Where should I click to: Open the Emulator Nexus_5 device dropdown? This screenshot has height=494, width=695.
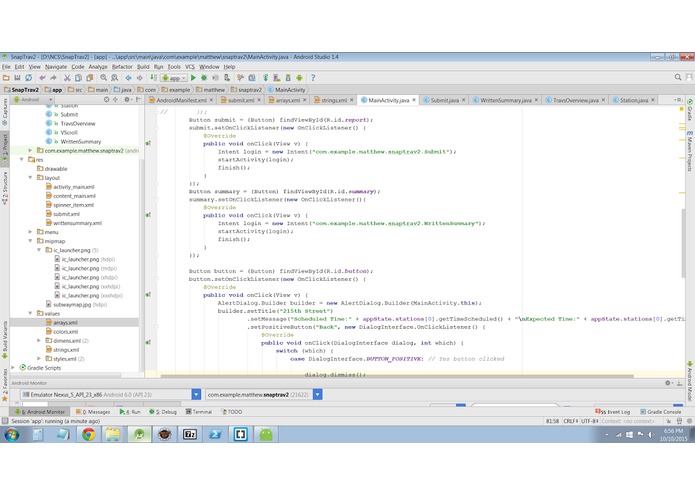coord(110,394)
